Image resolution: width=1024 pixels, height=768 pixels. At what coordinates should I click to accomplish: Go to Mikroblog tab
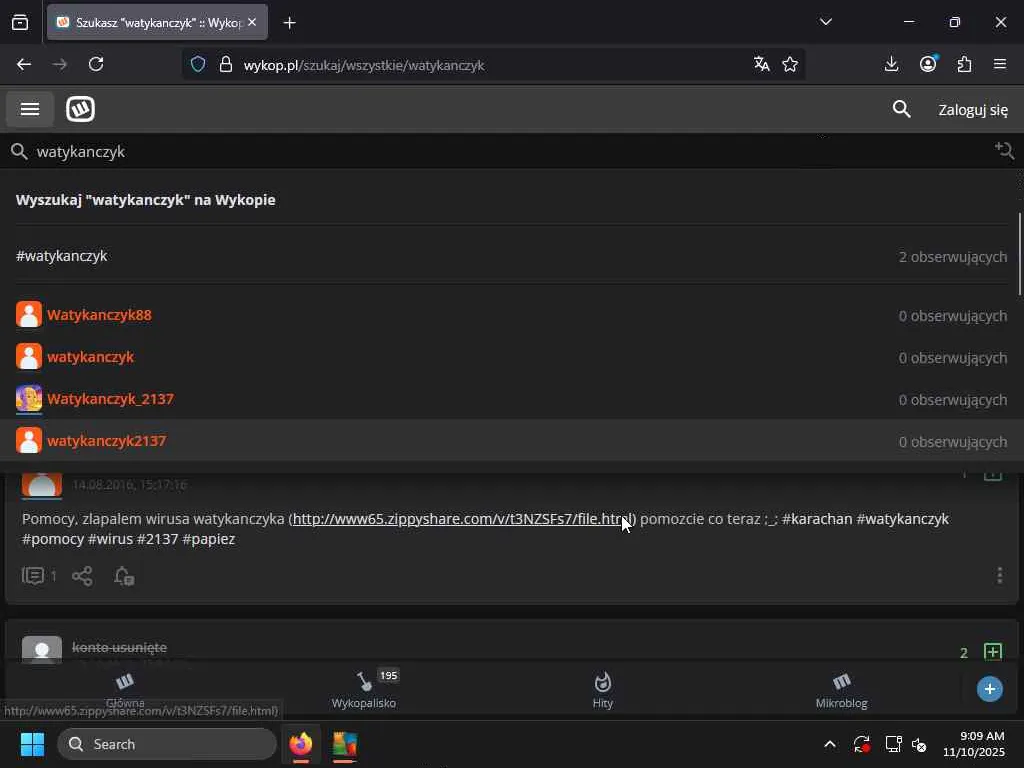(841, 690)
